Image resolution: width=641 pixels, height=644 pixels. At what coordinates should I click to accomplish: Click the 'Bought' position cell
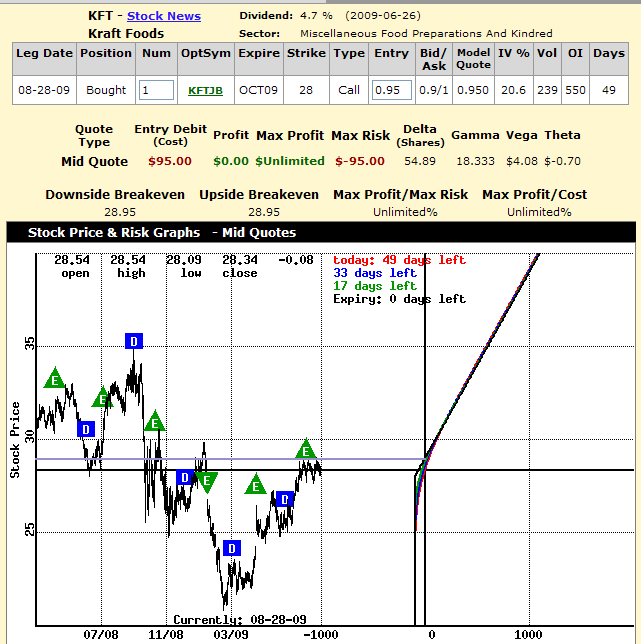pos(106,90)
